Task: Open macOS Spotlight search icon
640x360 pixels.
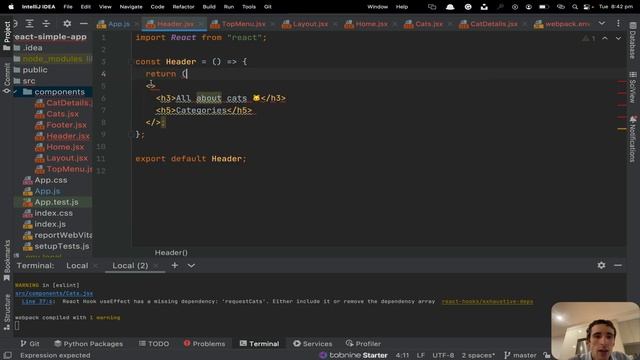Action: (x=575, y=7)
